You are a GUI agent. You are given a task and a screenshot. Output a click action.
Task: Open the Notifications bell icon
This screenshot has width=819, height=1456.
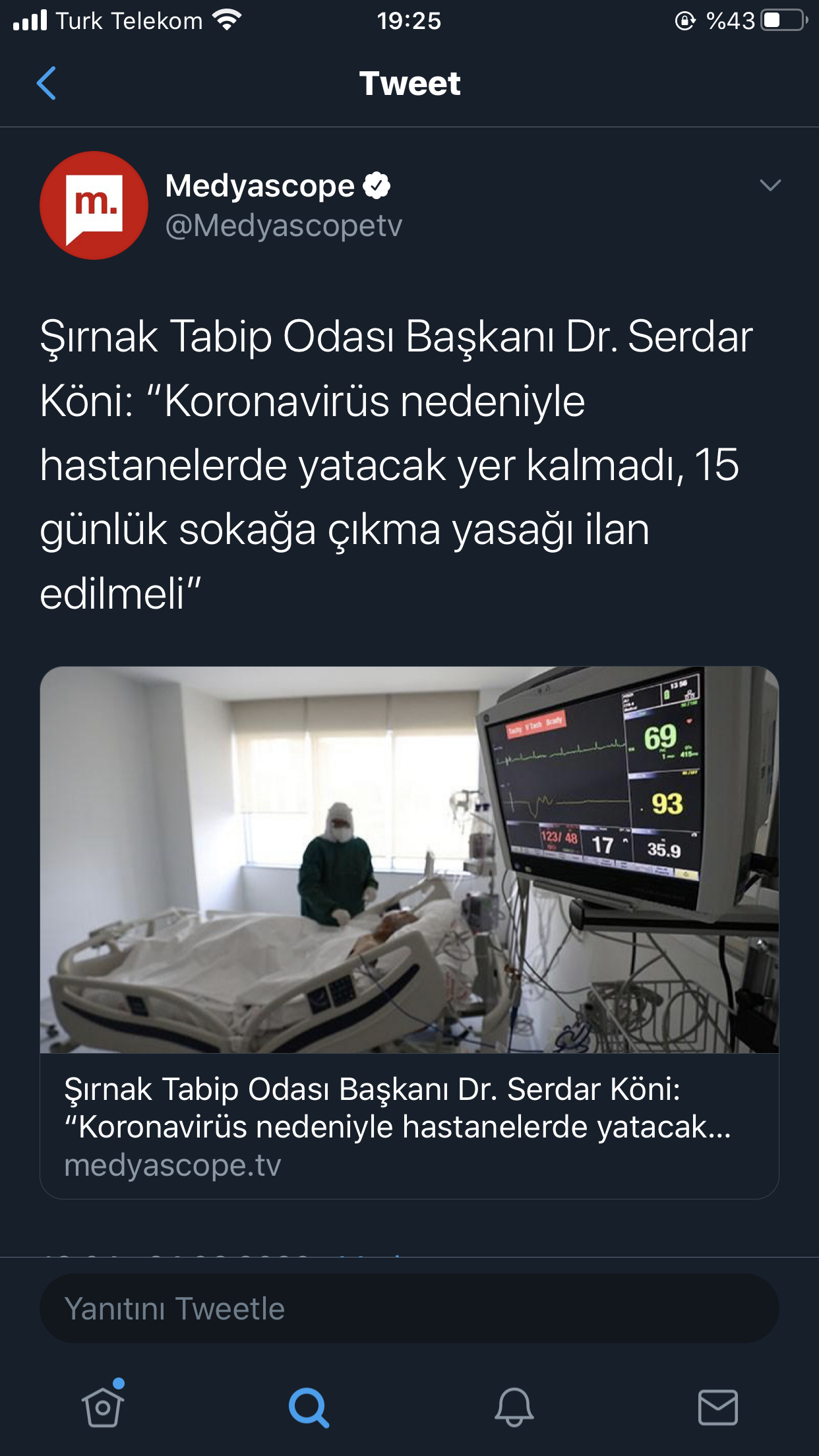click(x=514, y=1407)
